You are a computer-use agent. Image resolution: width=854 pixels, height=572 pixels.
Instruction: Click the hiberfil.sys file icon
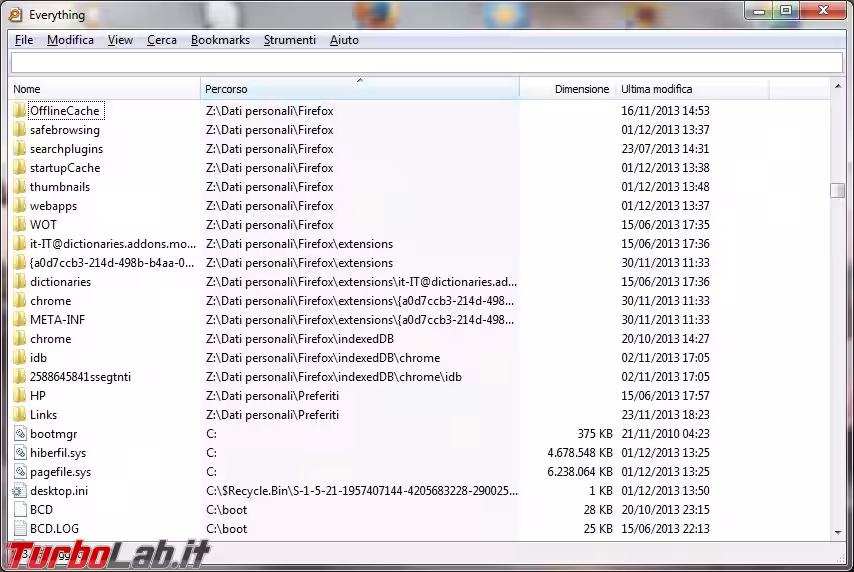[20, 453]
